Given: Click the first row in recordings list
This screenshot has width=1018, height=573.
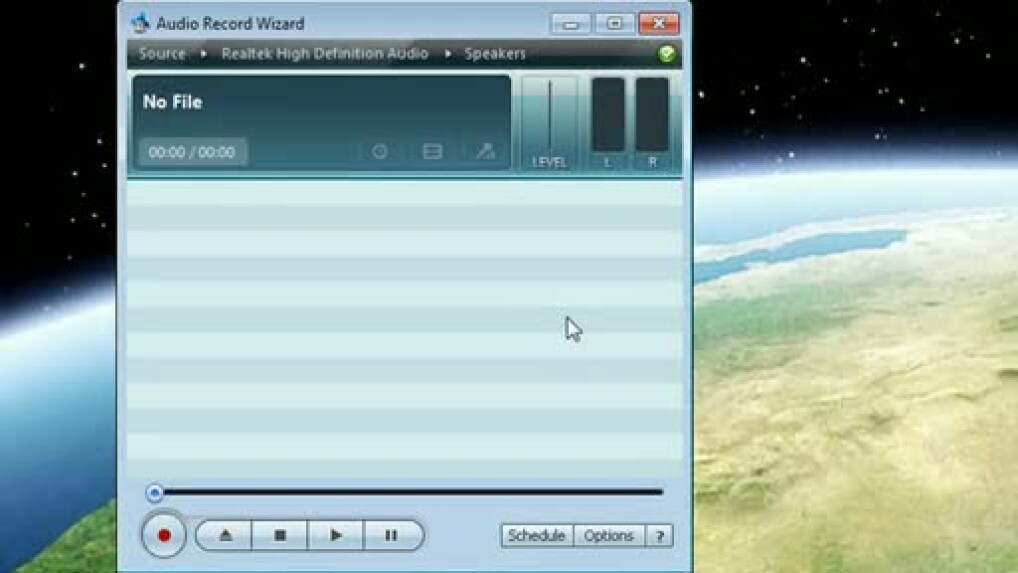Looking at the screenshot, I should coord(404,194).
